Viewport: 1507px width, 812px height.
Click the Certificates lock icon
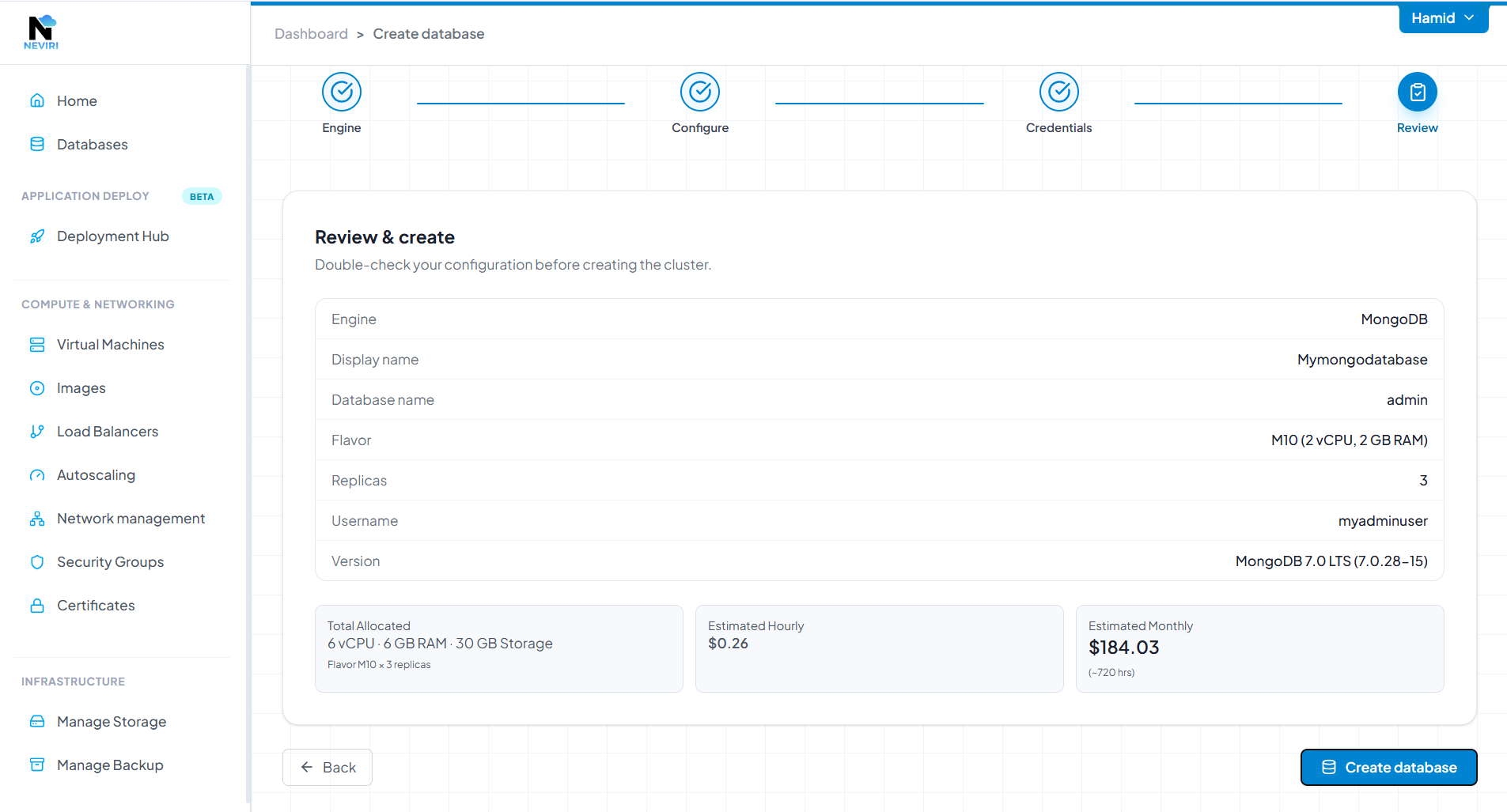37,606
